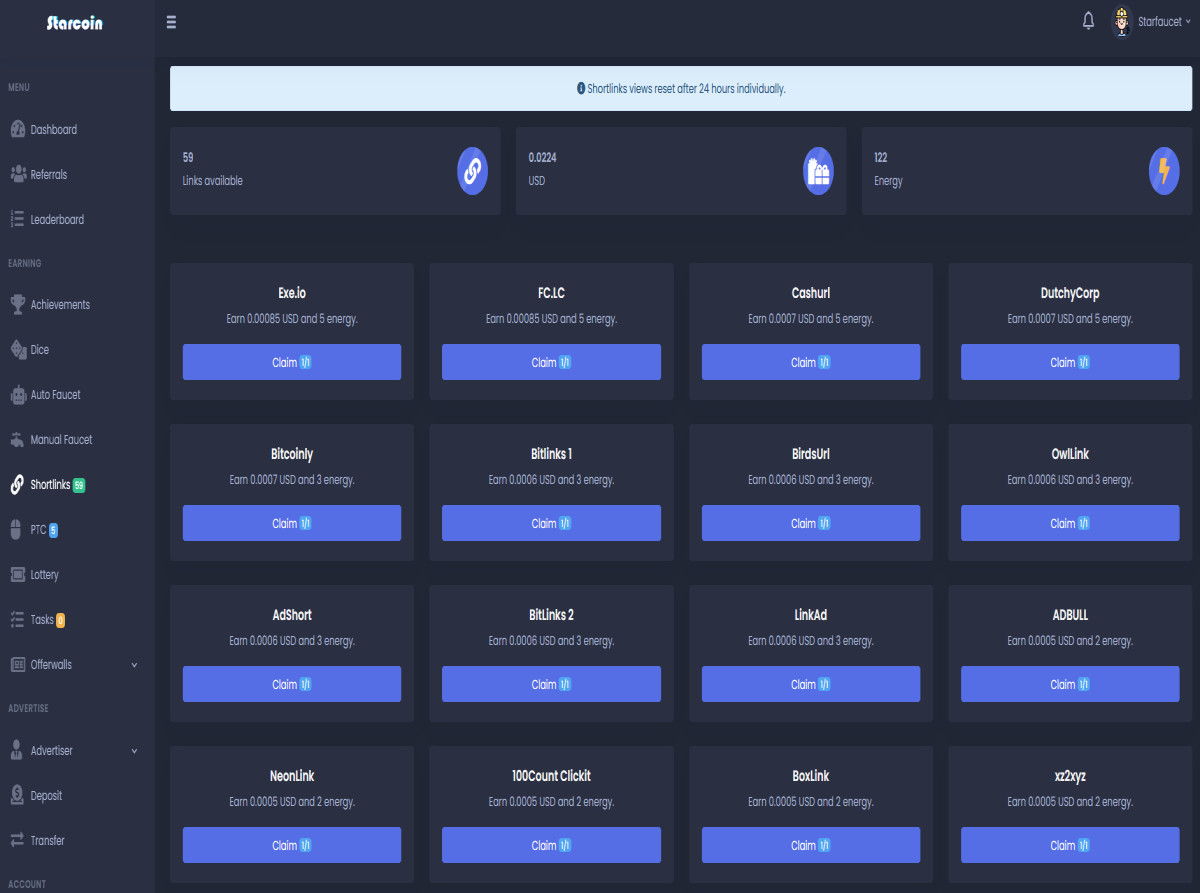This screenshot has height=893, width=1200.
Task: Click the xz2xyz card title
Action: pyautogui.click(x=1070, y=776)
